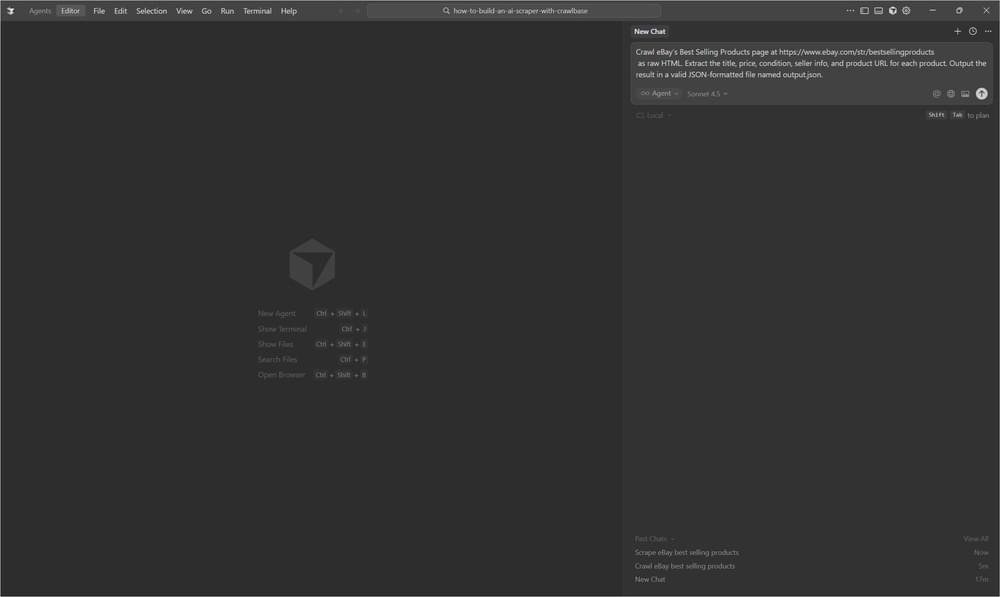Click the @ mention icon in chat input
1000x597 pixels.
[936, 93]
